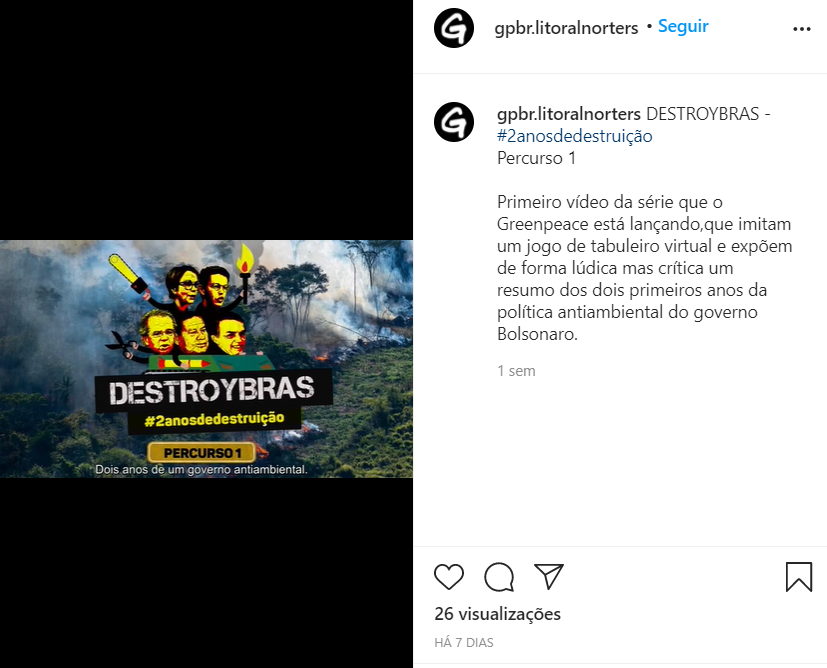Click the HÁ 7 DIAS date
This screenshot has width=827, height=668.
464,643
